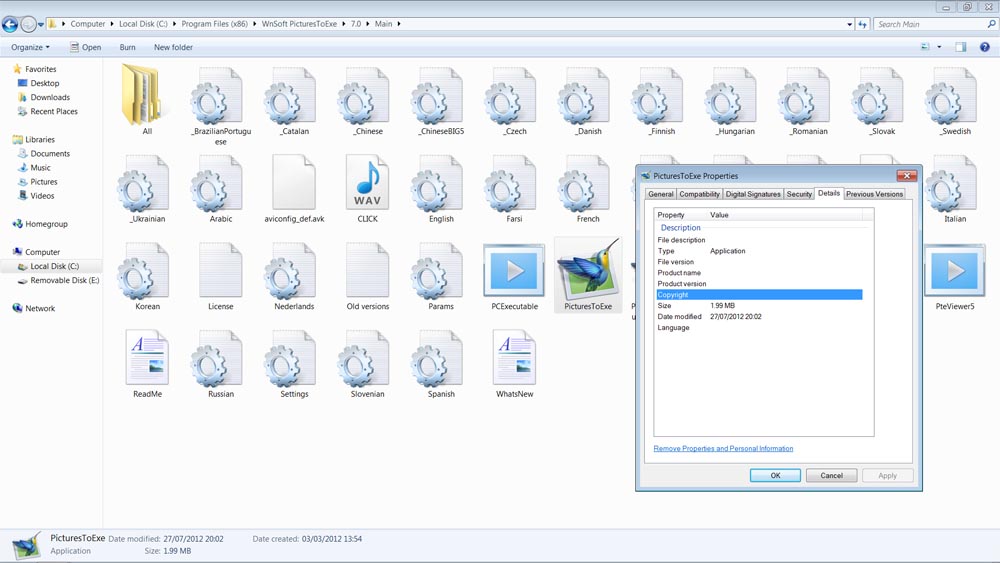Click the CLICK WAV audio file icon

click(x=367, y=183)
